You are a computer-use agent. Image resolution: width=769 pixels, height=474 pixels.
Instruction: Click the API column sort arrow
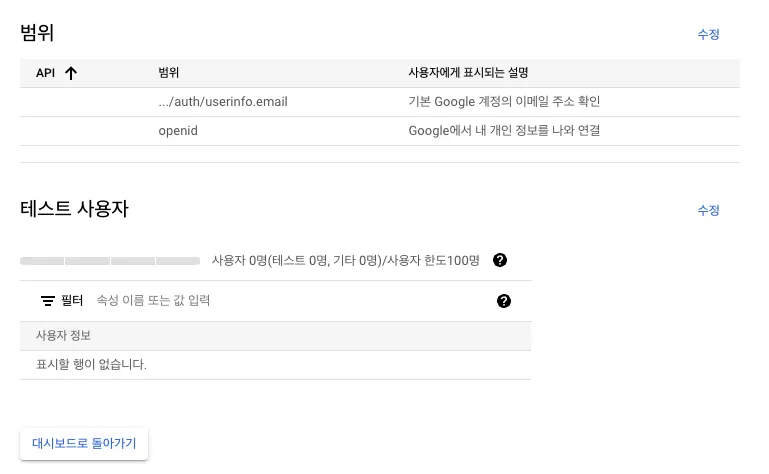pos(70,73)
